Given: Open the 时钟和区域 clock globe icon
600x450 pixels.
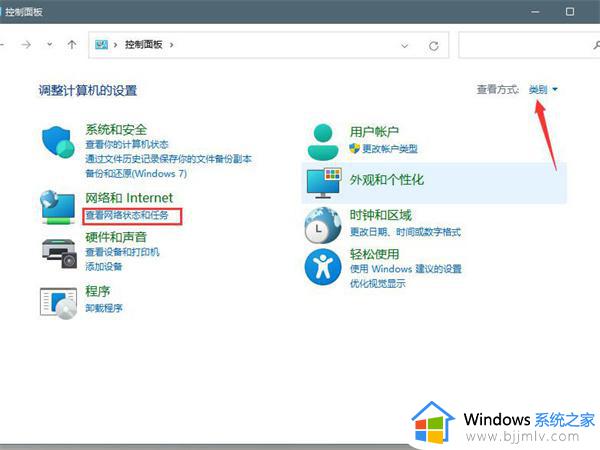Looking at the screenshot, I should pos(323,225).
